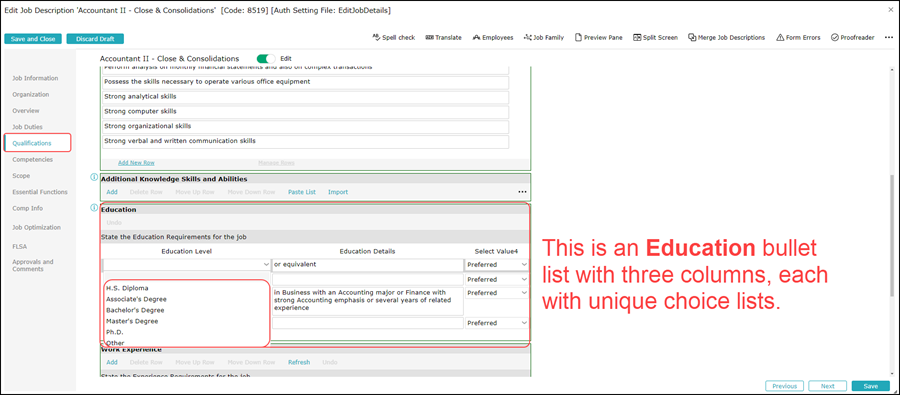Go to Approvals and Comments section
The height and width of the screenshot is (395, 900).
coord(33,265)
